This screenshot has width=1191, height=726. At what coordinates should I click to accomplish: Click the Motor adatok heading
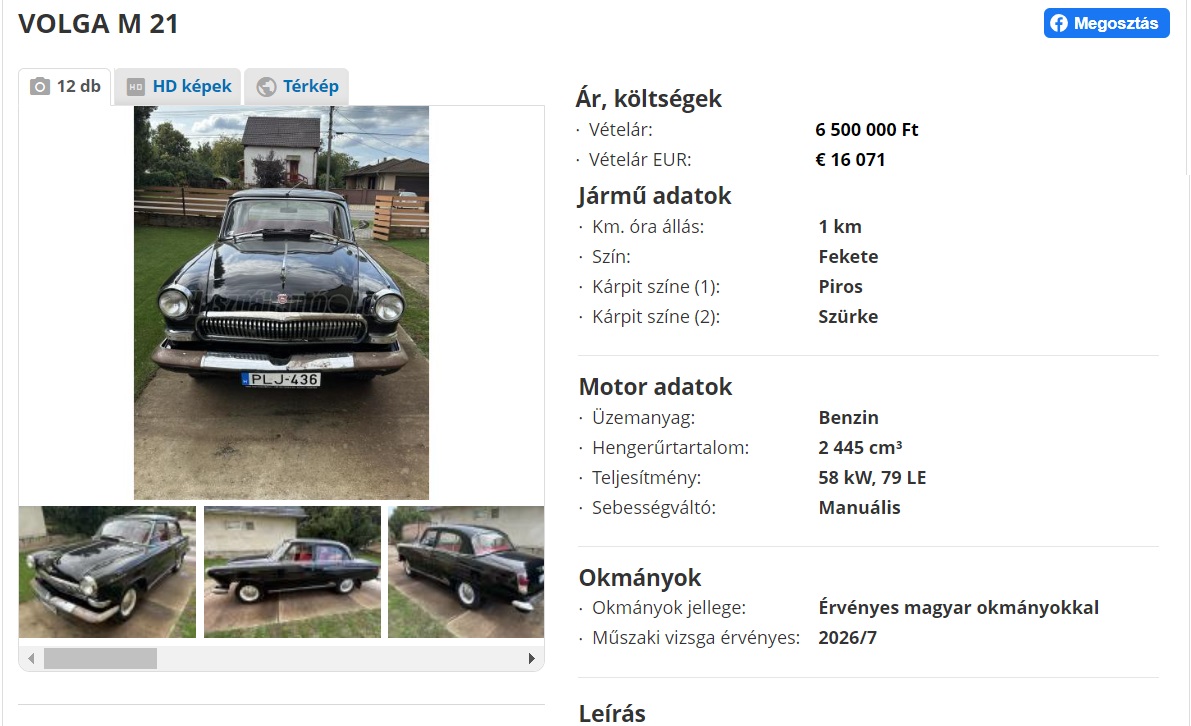click(656, 387)
